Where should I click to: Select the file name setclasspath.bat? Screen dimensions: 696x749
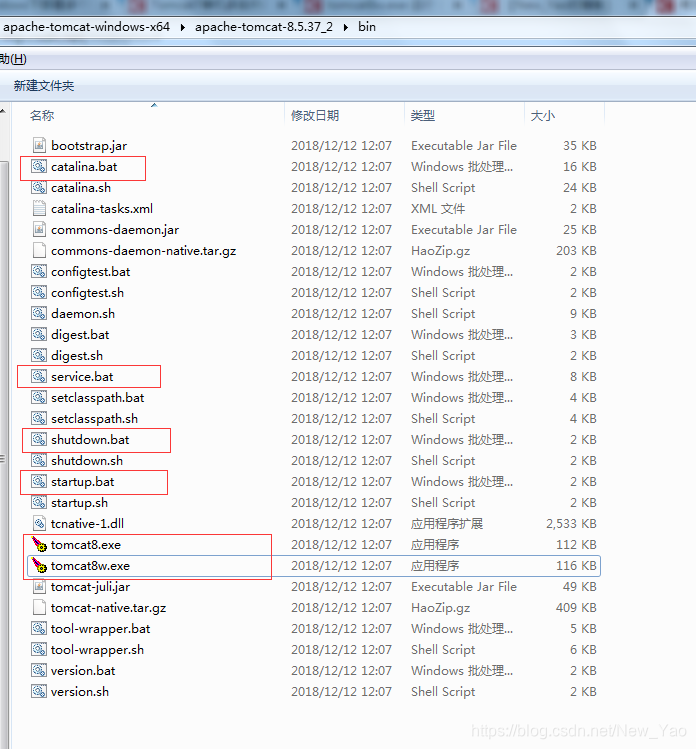(98, 398)
